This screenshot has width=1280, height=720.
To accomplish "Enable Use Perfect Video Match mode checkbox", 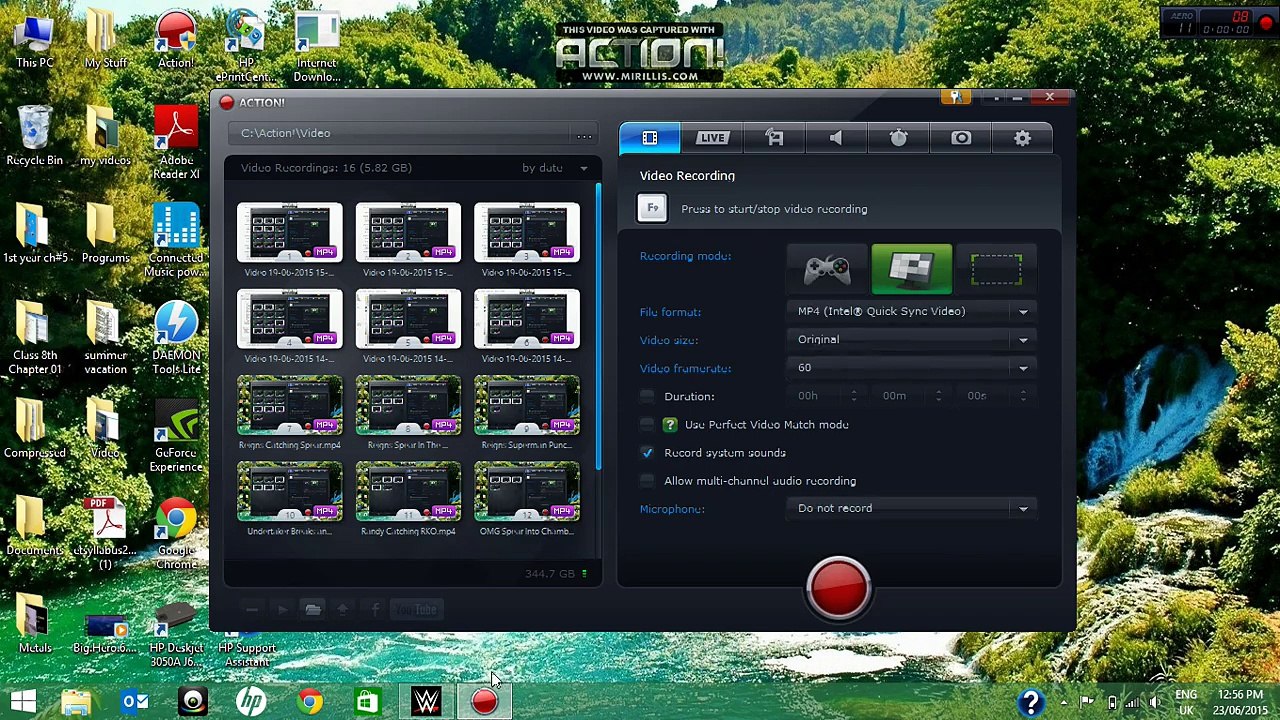I will pyautogui.click(x=647, y=425).
